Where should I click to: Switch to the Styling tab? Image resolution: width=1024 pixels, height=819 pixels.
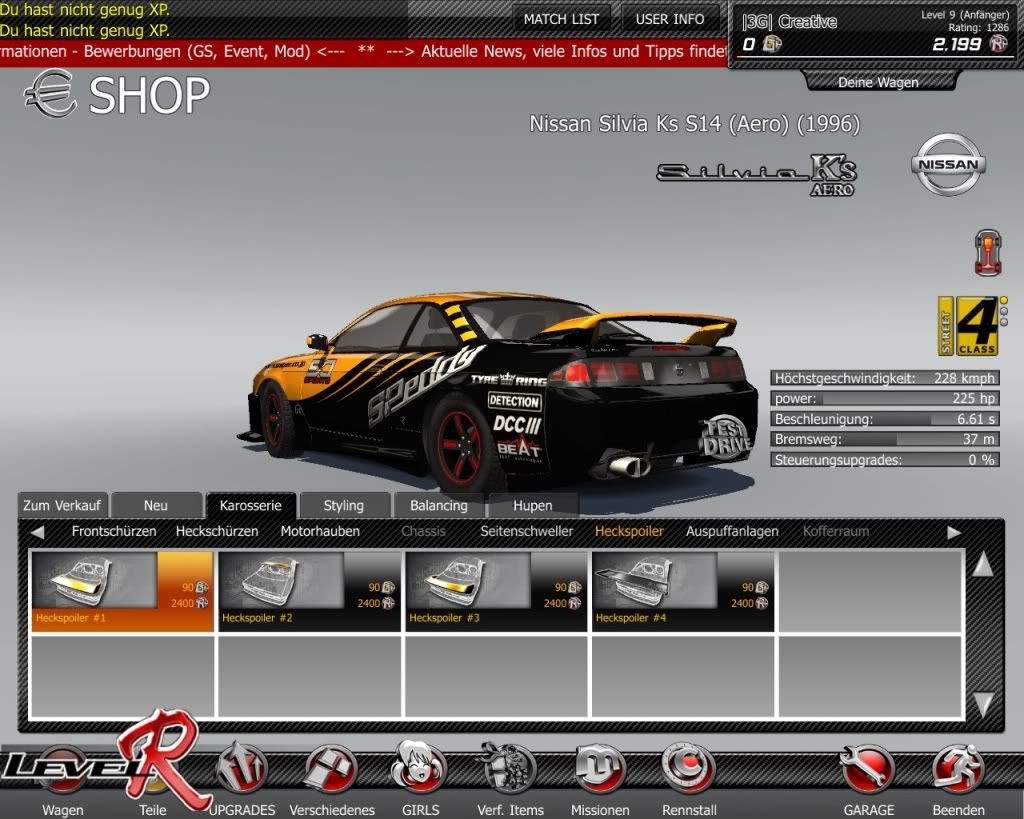click(343, 506)
